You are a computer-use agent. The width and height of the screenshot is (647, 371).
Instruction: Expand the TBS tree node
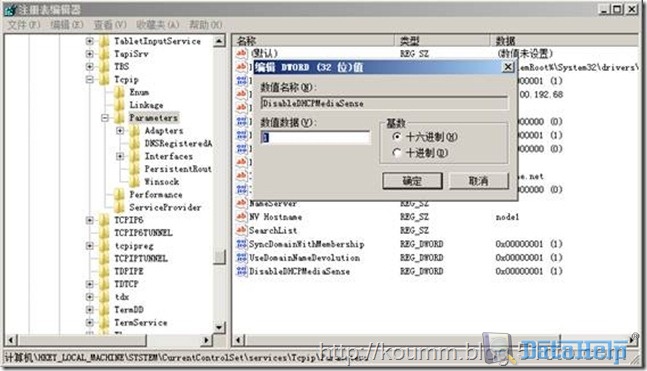(90, 66)
